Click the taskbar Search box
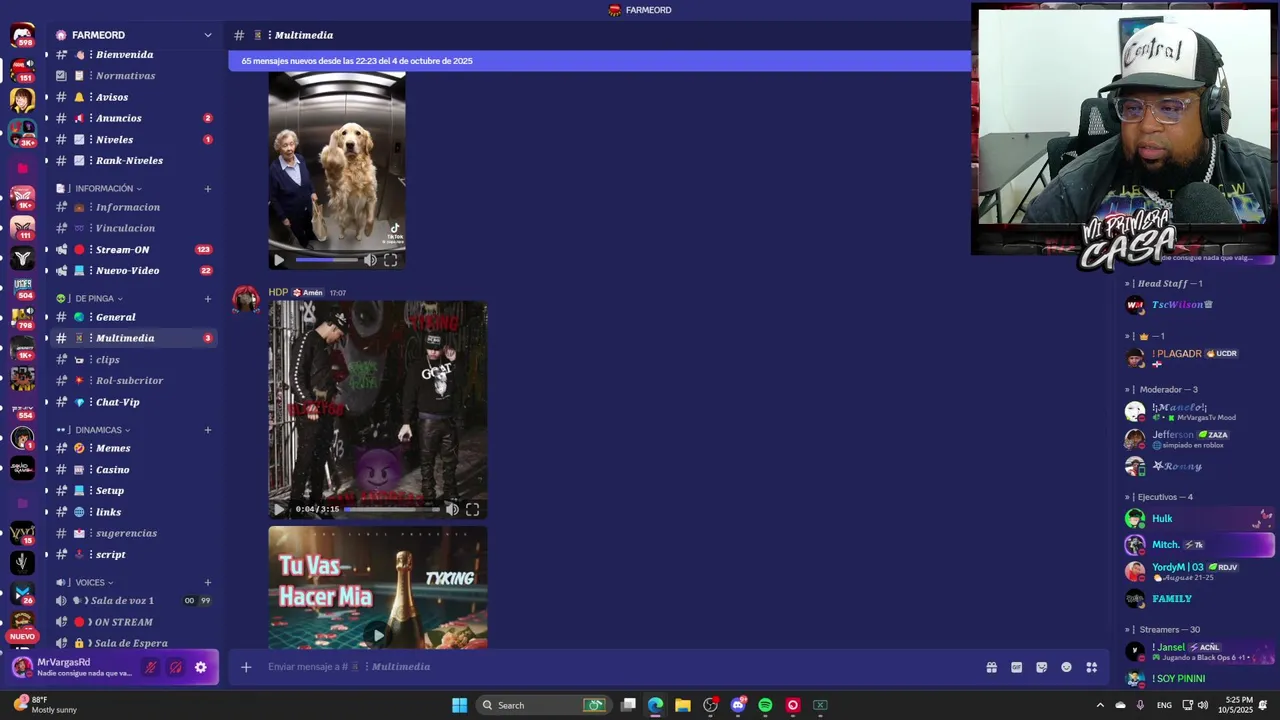The height and width of the screenshot is (720, 1280). (543, 705)
